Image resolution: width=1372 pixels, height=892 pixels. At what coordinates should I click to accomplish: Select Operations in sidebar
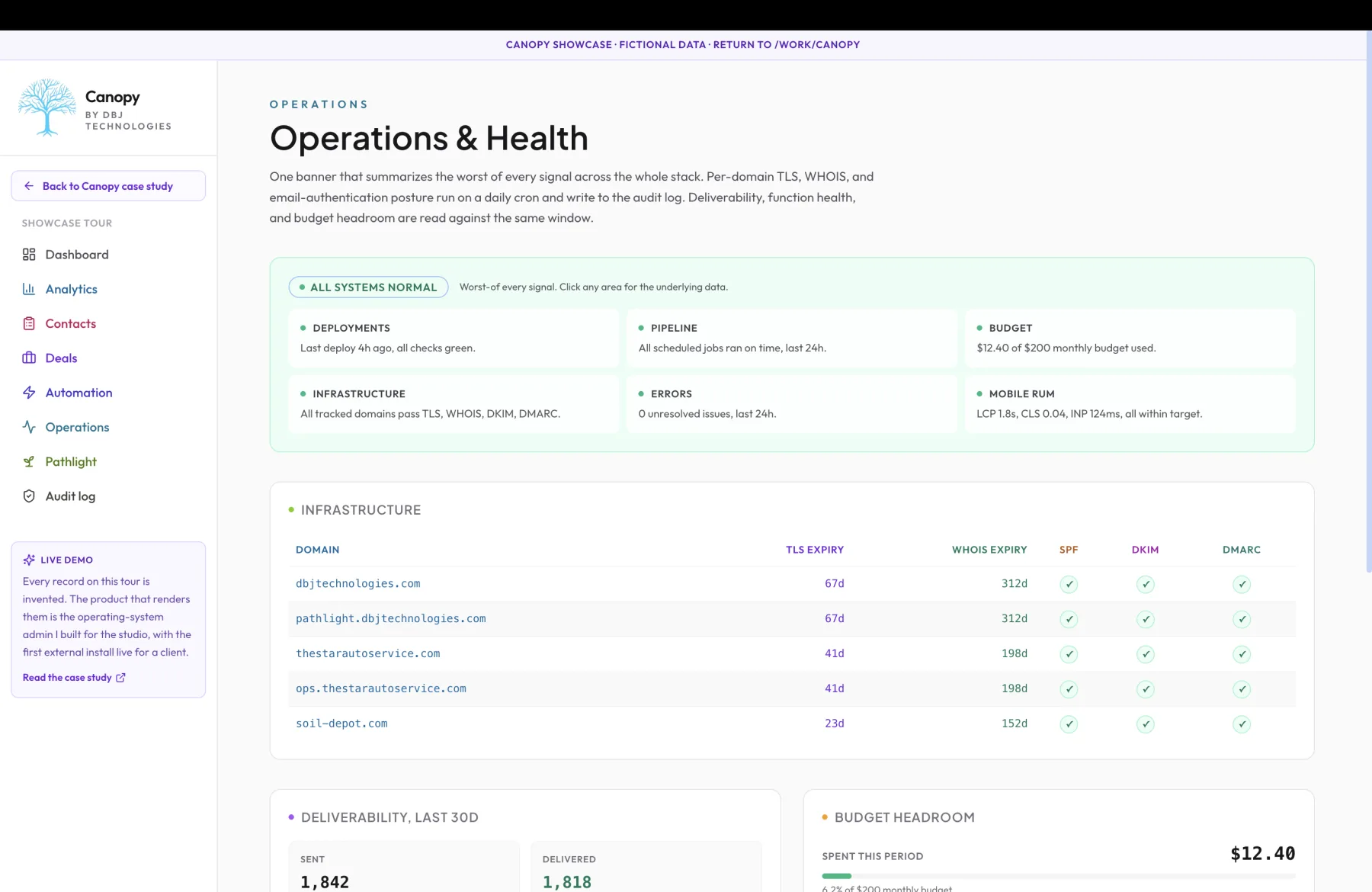[108, 427]
